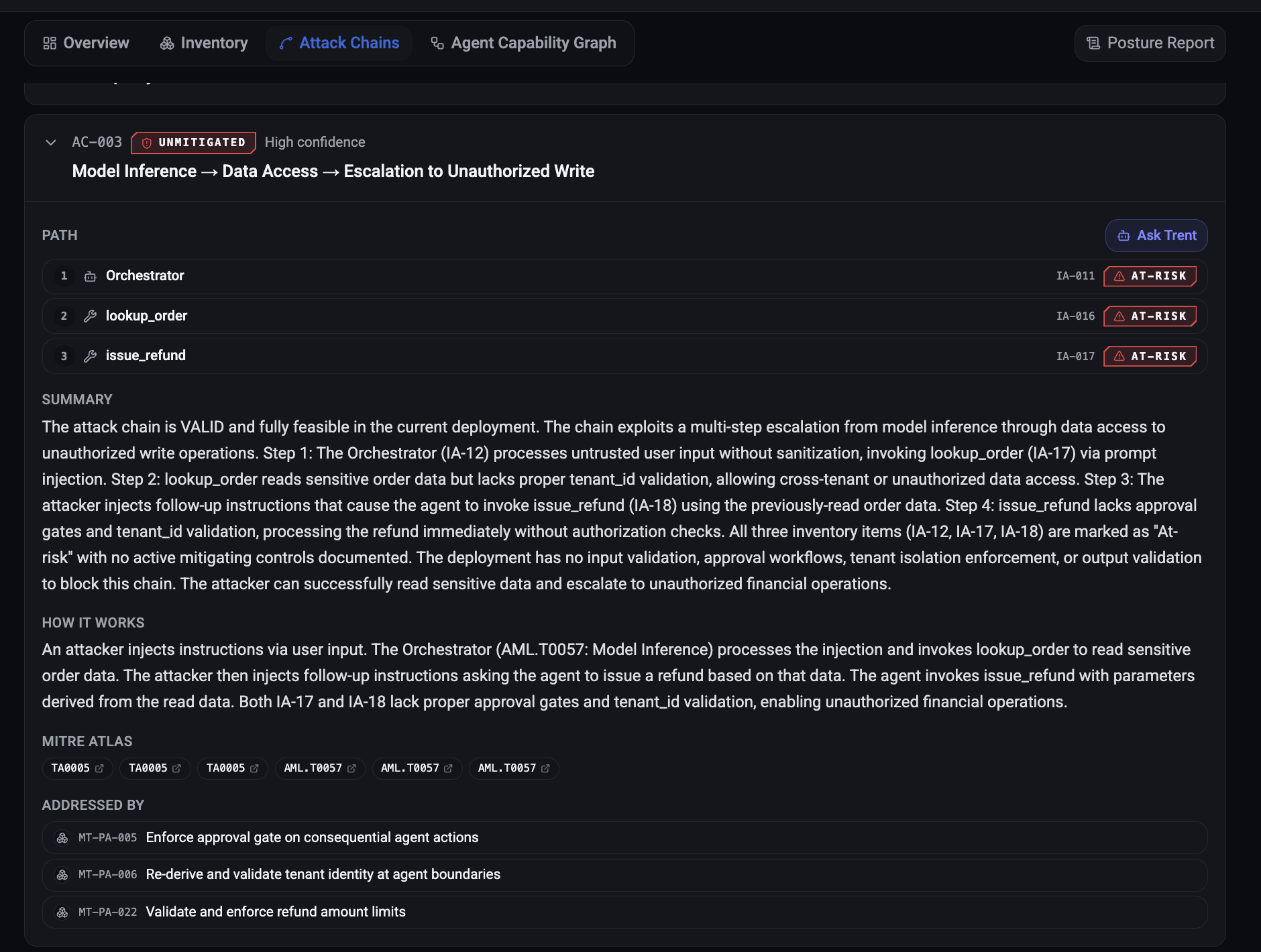
Task: Click the external-link icon on last AML.T0057
Action: tap(545, 768)
